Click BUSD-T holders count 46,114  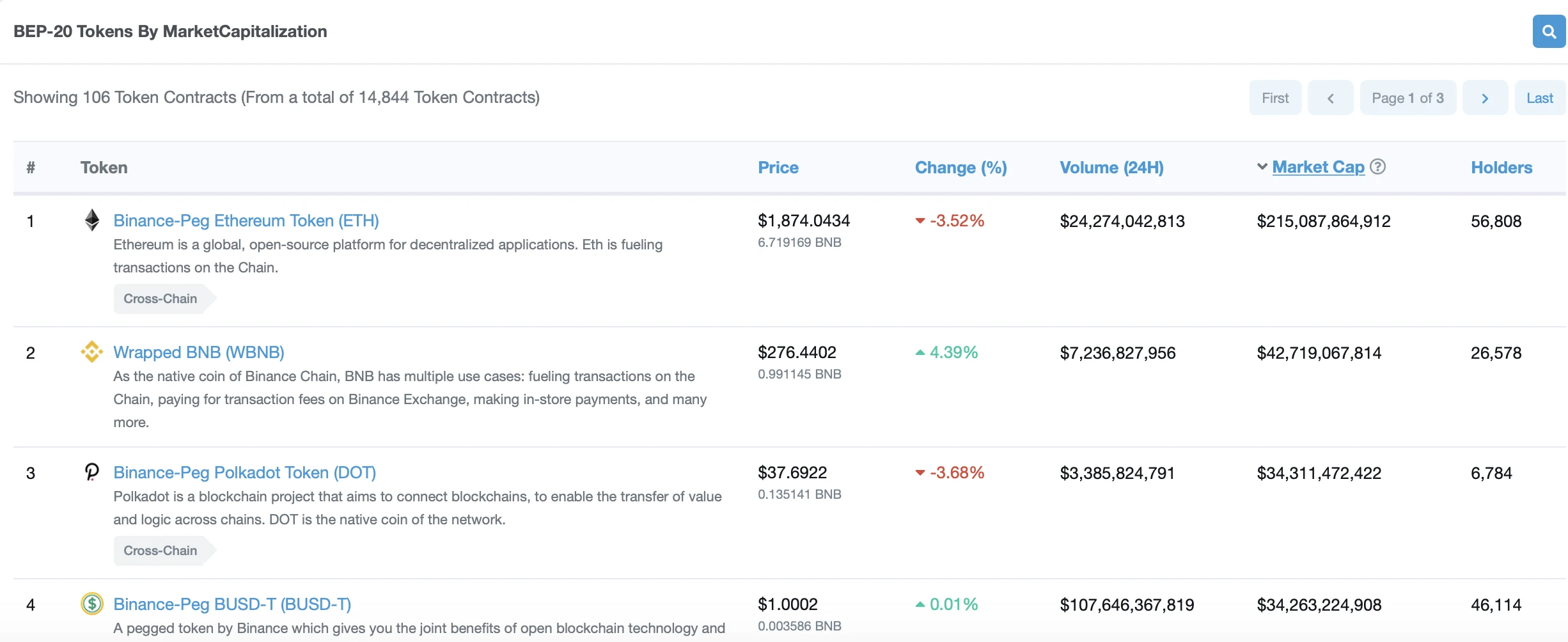click(x=1496, y=605)
